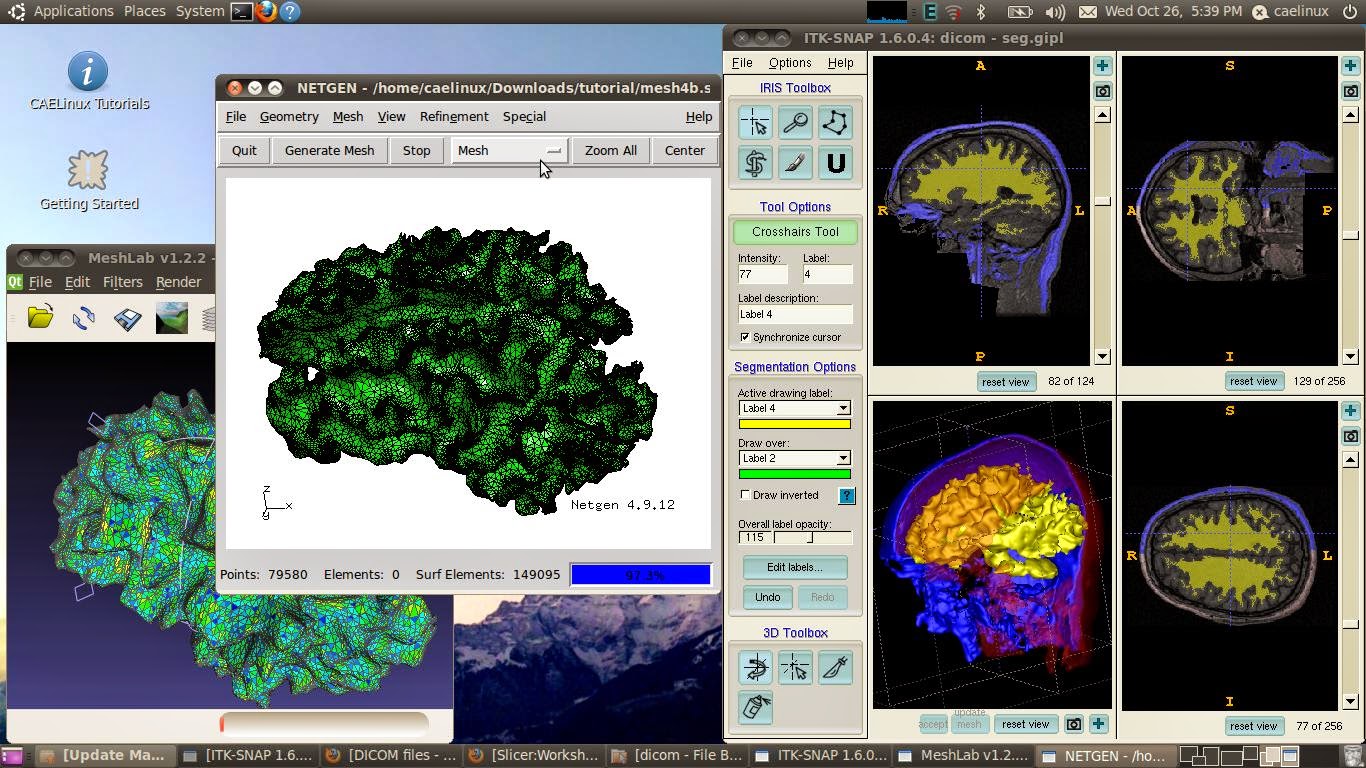The height and width of the screenshot is (768, 1366).
Task: Open the Help menu in ITK-SNAP
Action: pyautogui.click(x=840, y=62)
